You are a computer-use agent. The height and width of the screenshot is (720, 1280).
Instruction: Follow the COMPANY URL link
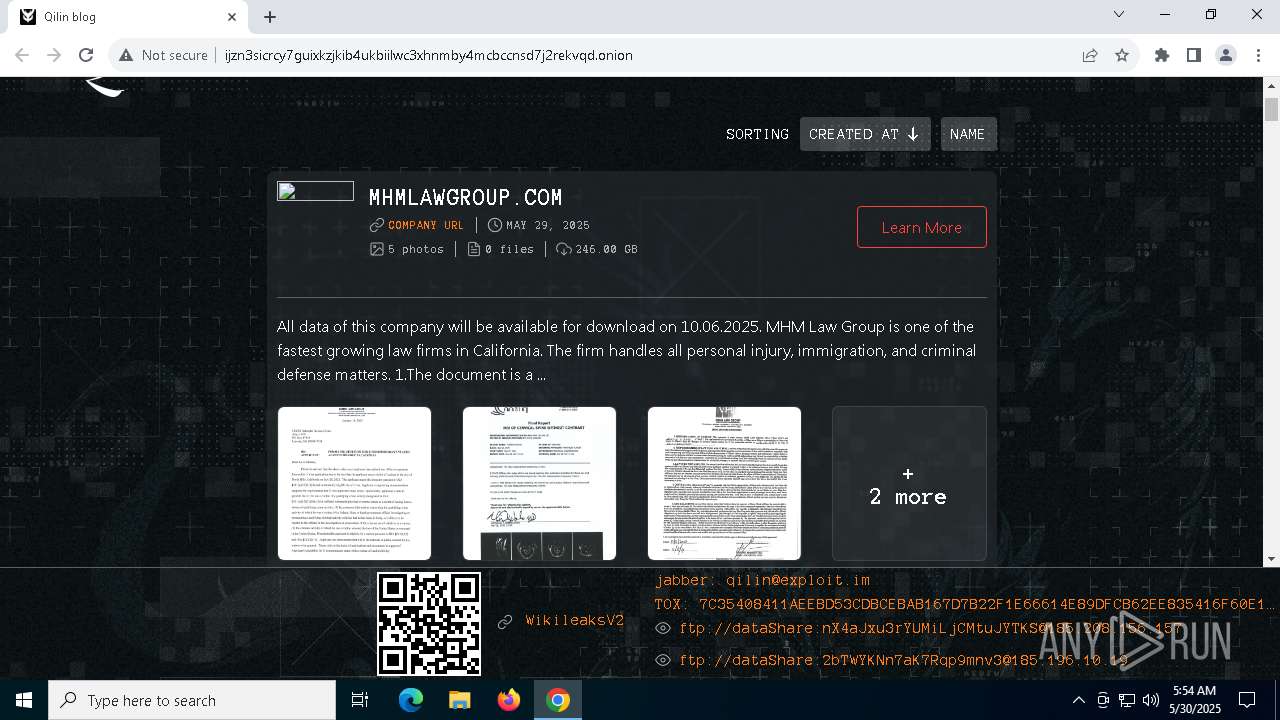point(425,225)
